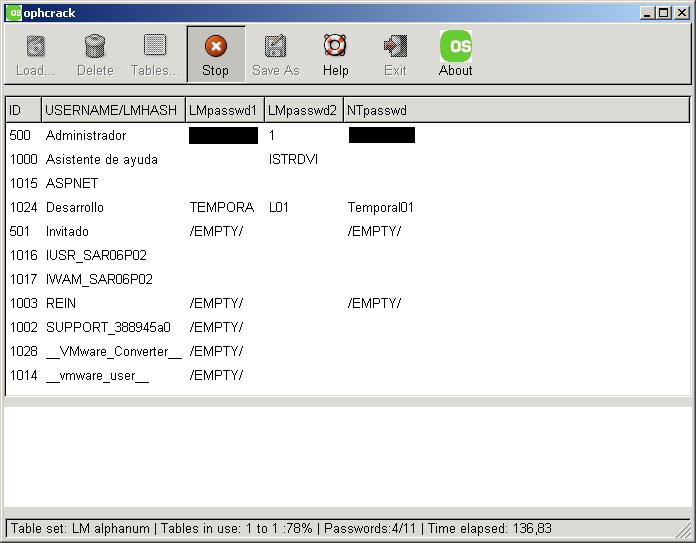Click the ID 500 cell

[x=20, y=135]
